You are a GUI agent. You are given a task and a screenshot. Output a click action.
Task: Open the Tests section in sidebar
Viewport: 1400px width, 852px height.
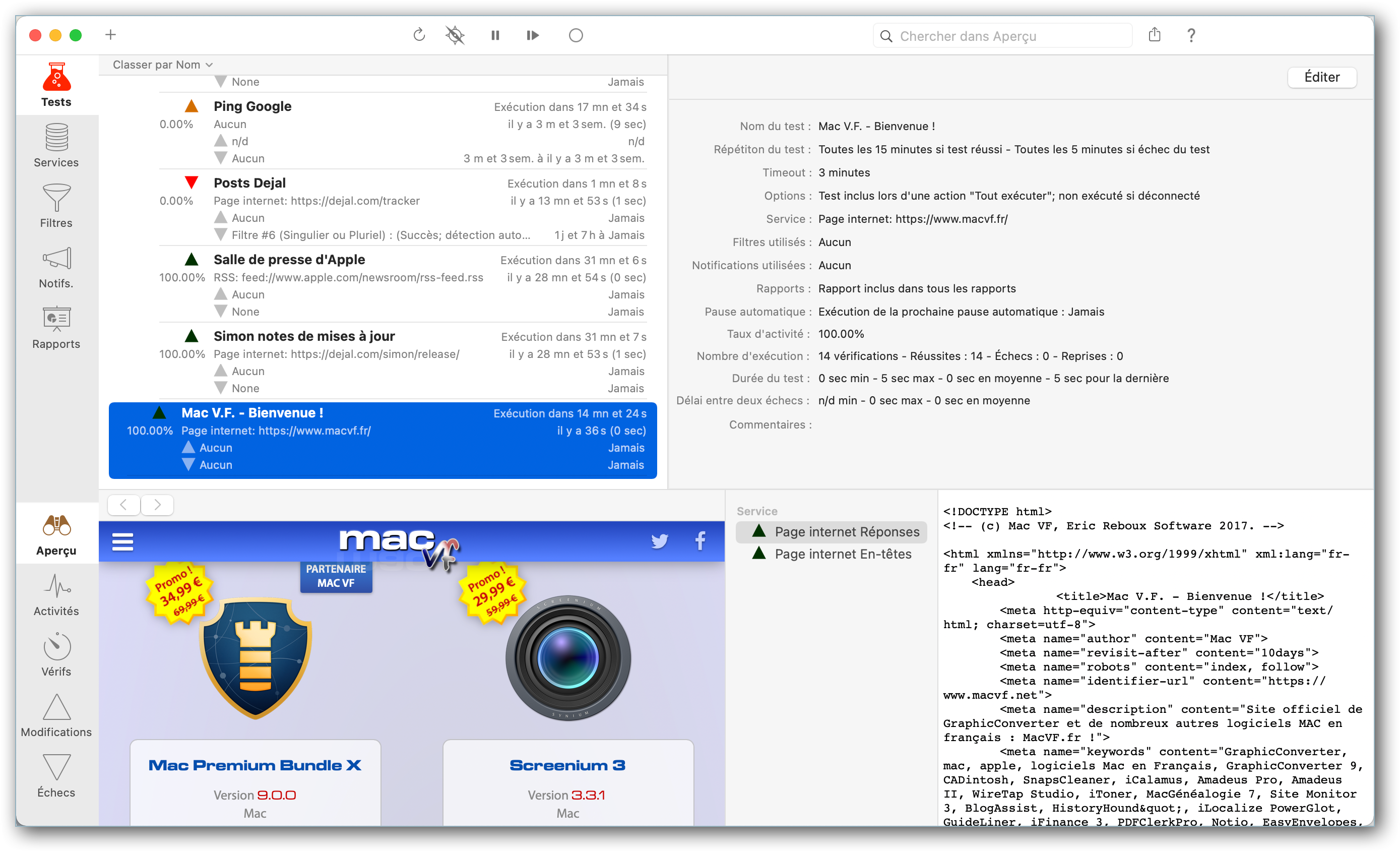(56, 85)
